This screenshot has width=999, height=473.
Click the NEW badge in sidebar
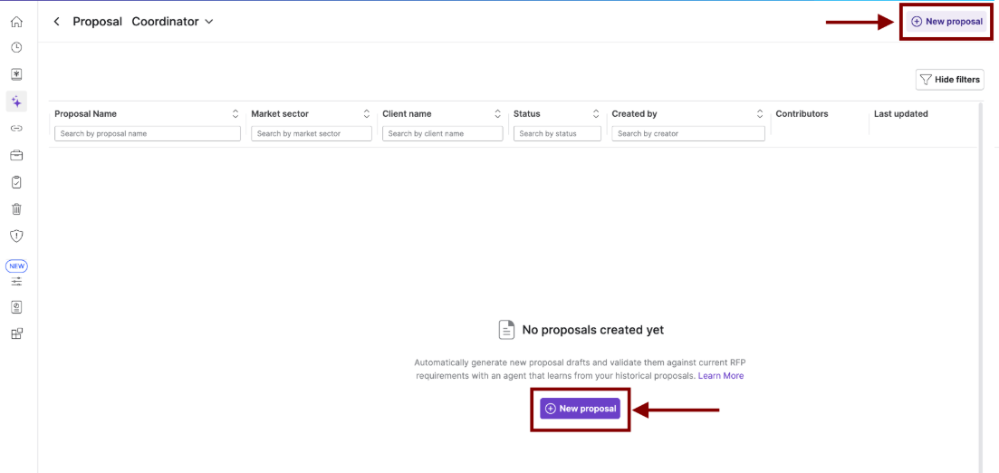click(x=17, y=266)
